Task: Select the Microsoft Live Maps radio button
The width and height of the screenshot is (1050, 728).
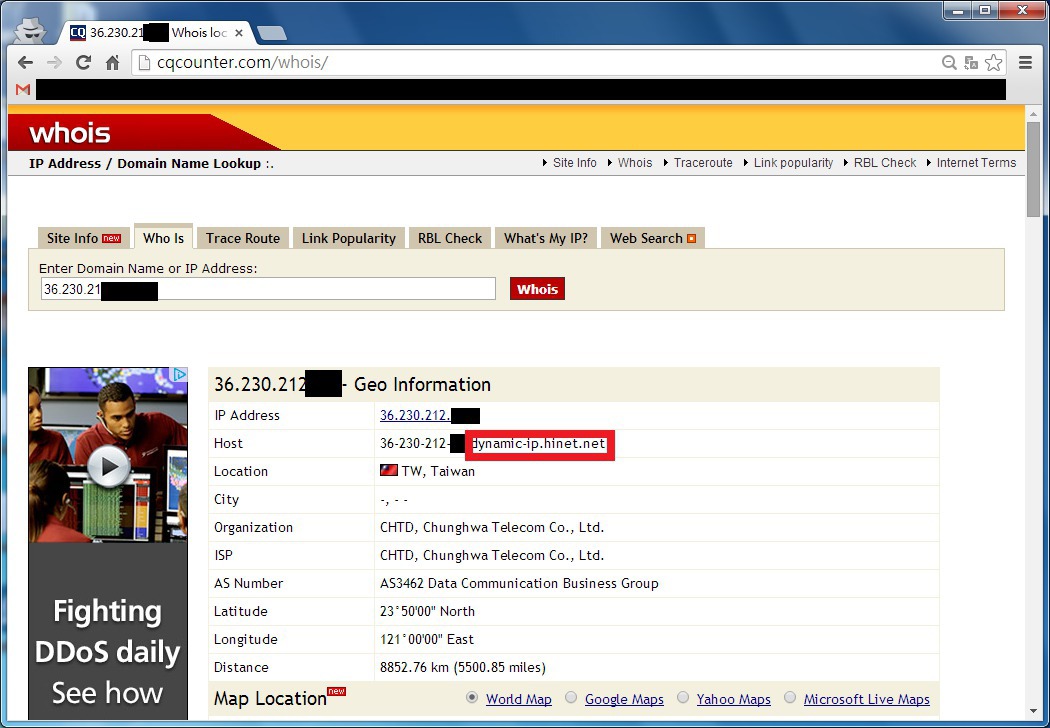Action: (x=790, y=697)
